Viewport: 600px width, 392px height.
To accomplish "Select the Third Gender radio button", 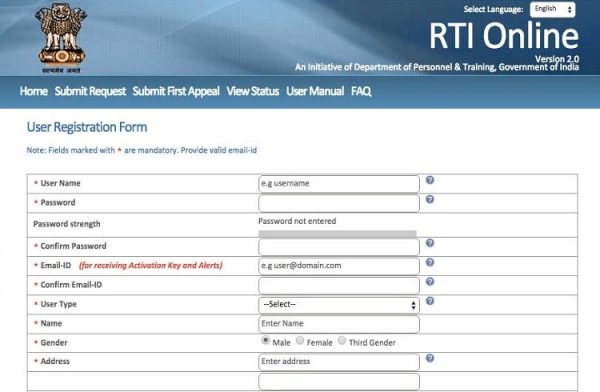I will tap(342, 340).
